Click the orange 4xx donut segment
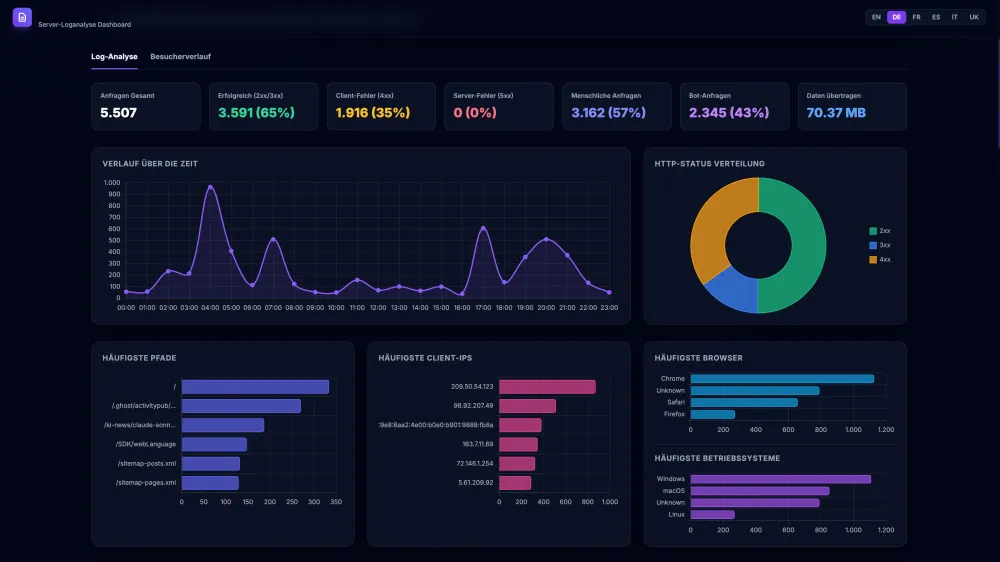The width and height of the screenshot is (1000, 562). click(x=717, y=221)
